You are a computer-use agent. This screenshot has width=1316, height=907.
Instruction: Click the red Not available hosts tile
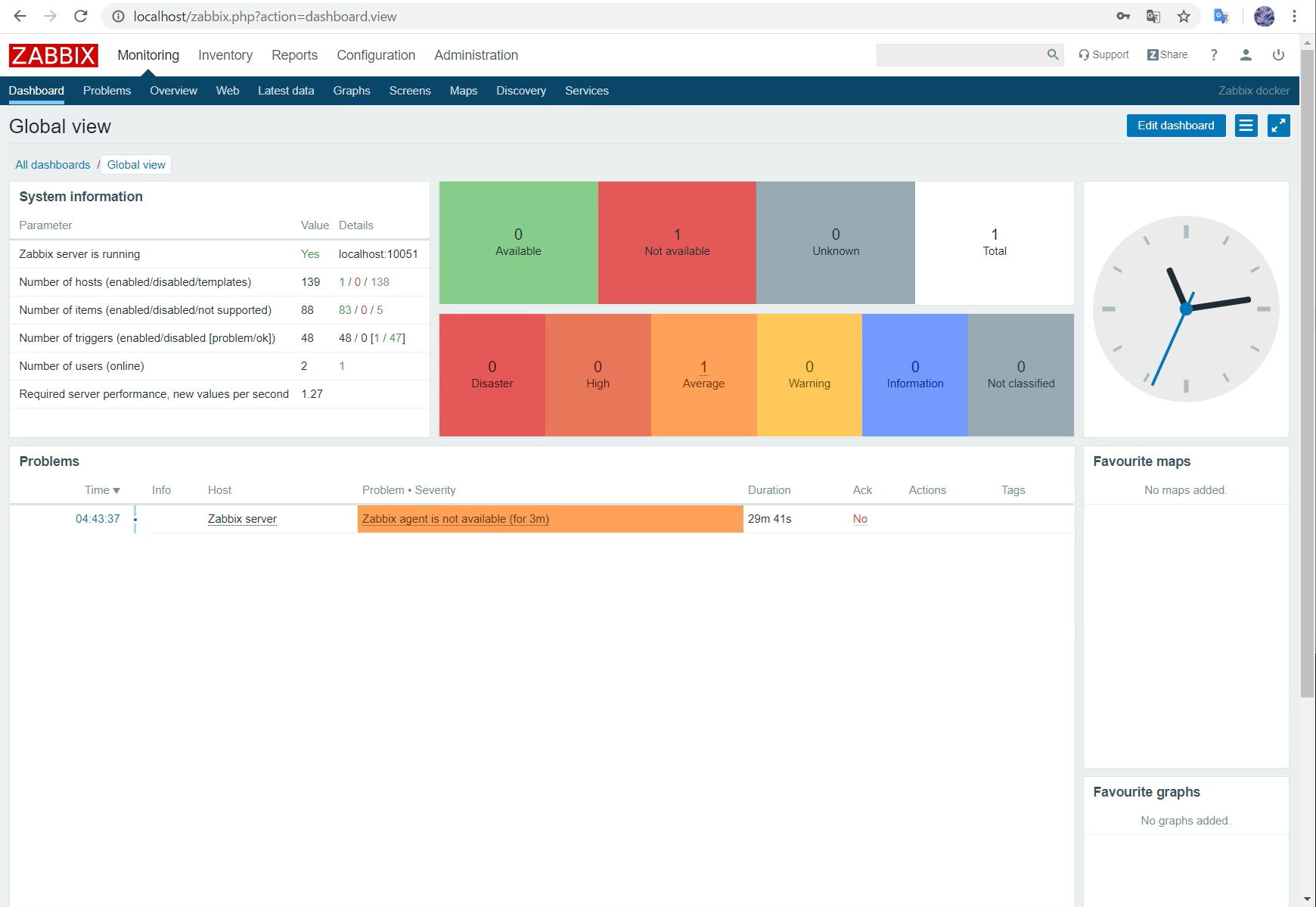coord(677,243)
